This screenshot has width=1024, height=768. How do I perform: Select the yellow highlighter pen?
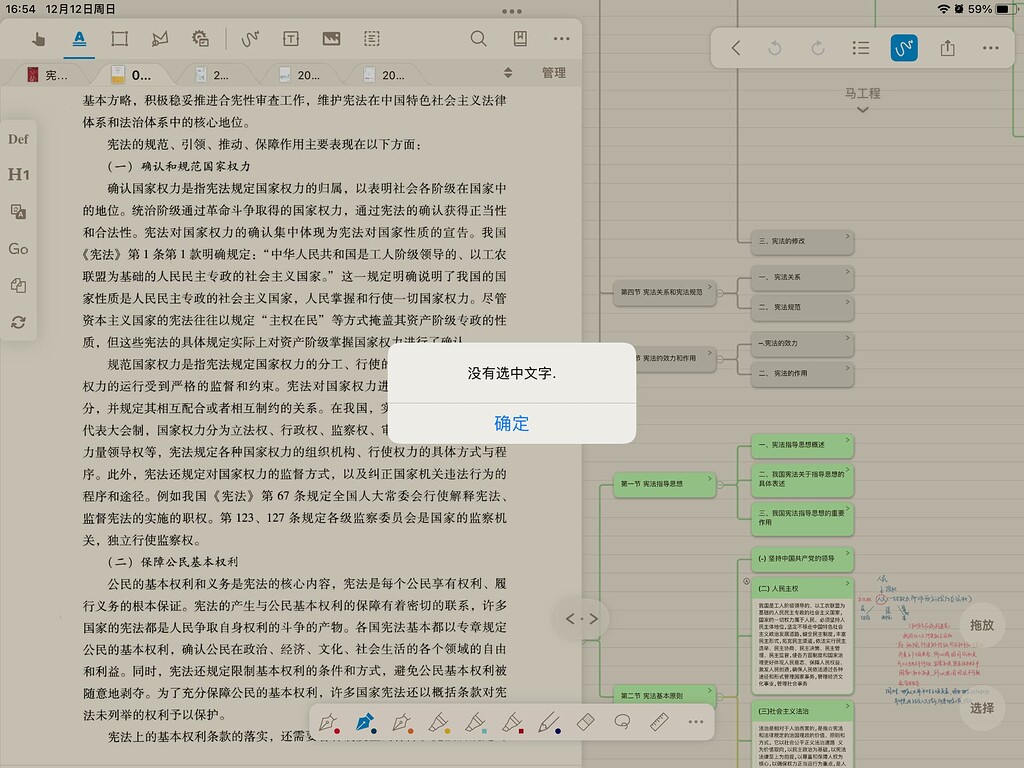coord(438,721)
